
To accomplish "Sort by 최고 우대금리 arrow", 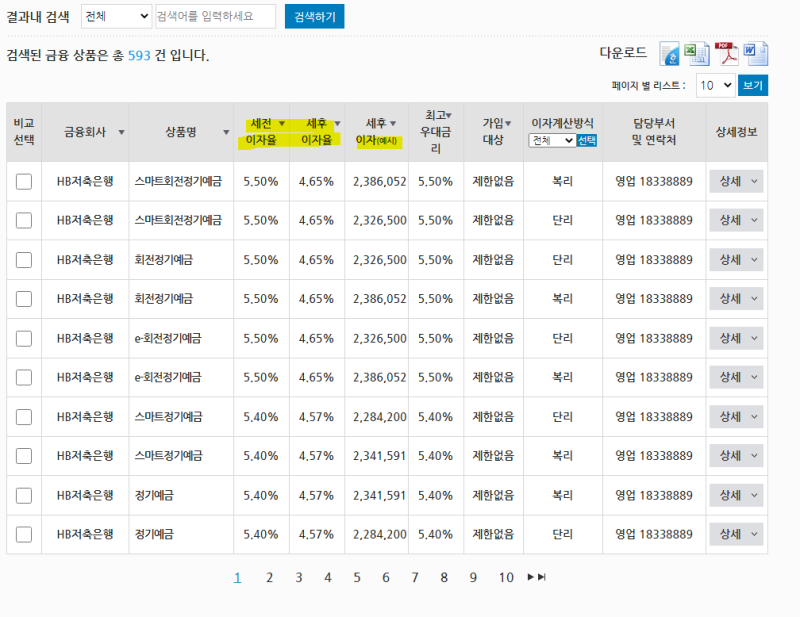I will [449, 115].
